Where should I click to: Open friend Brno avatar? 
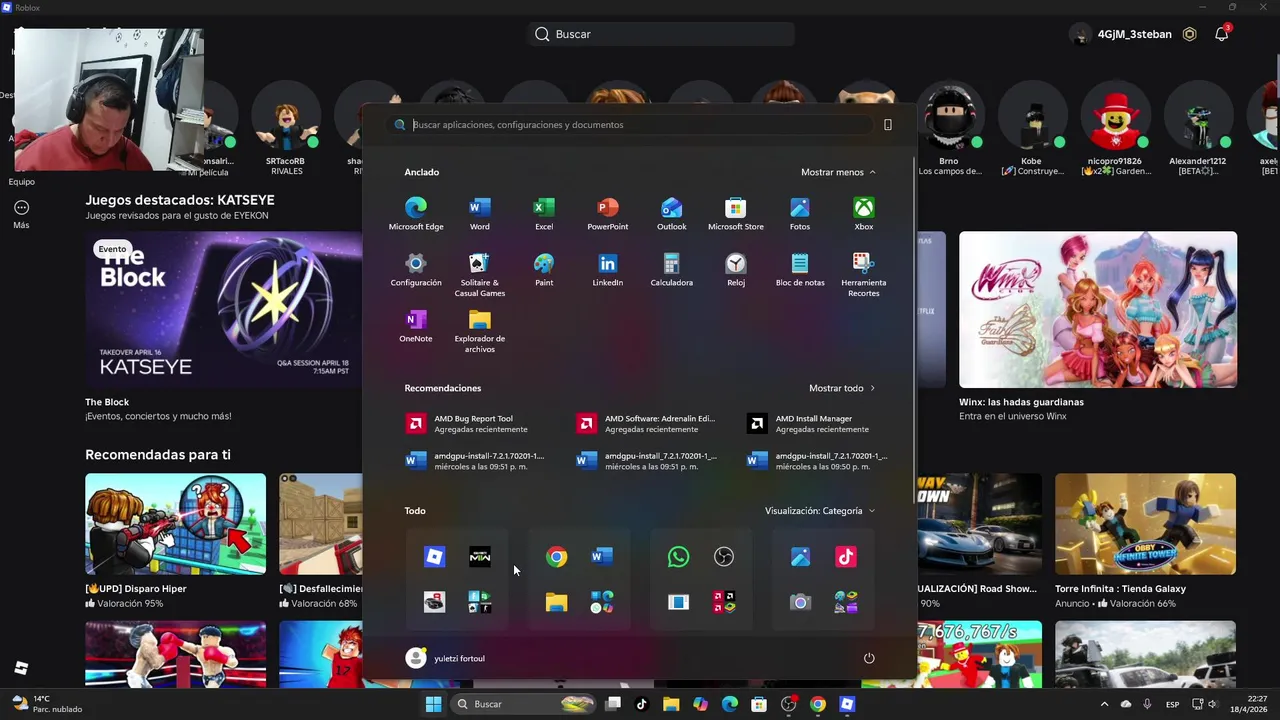948,117
